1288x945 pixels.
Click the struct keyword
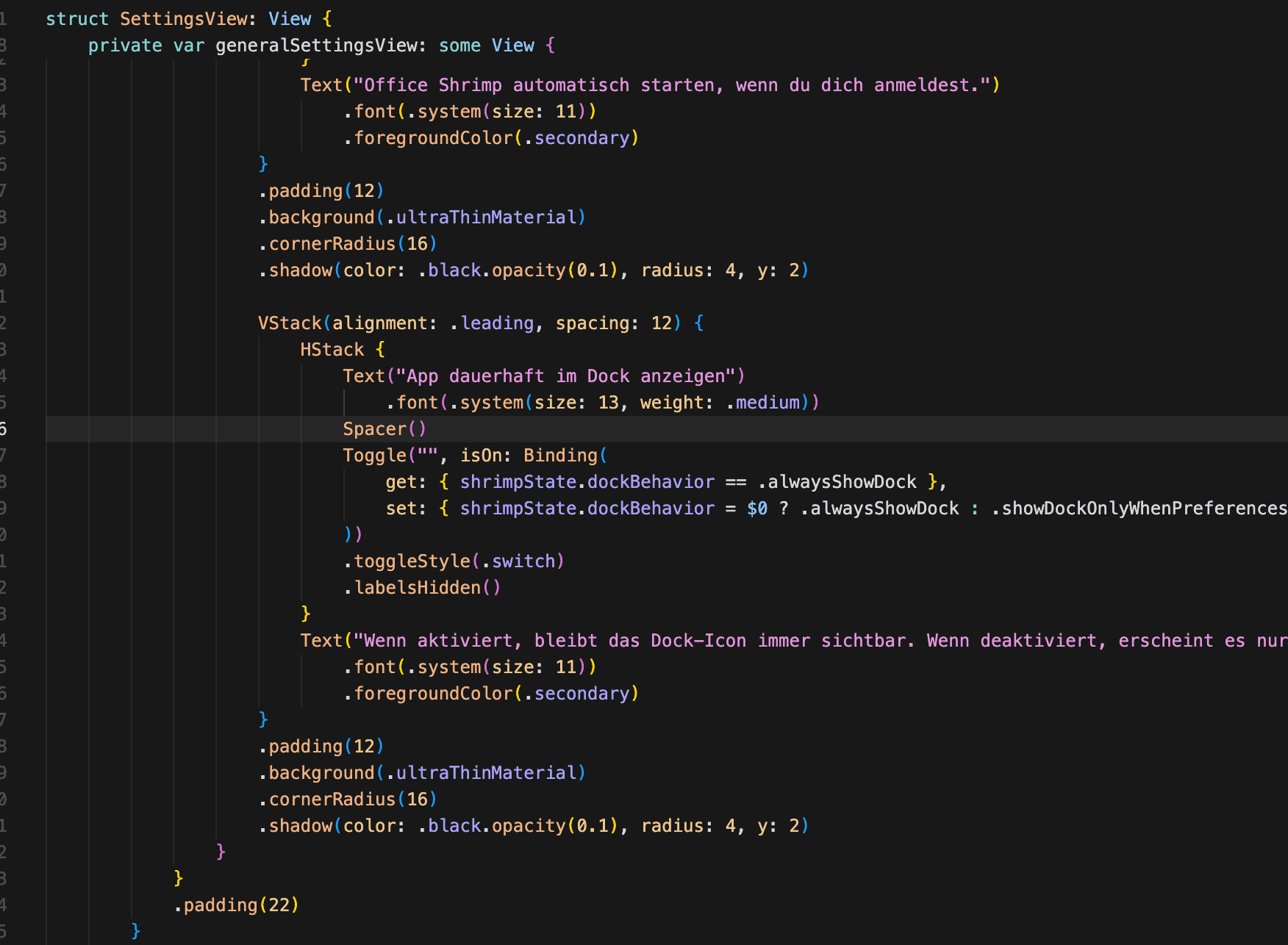coord(77,19)
